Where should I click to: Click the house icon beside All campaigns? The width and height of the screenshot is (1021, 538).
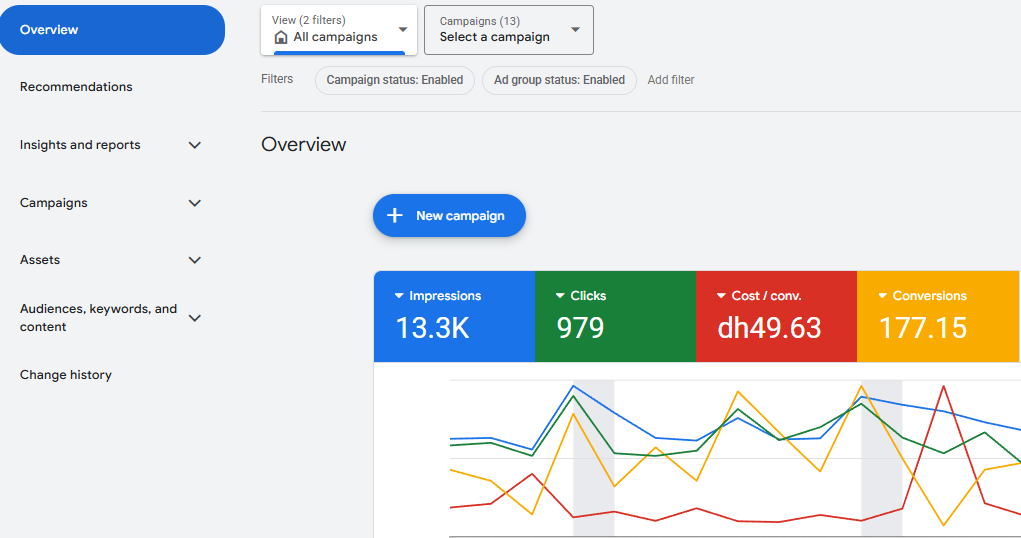(x=281, y=37)
